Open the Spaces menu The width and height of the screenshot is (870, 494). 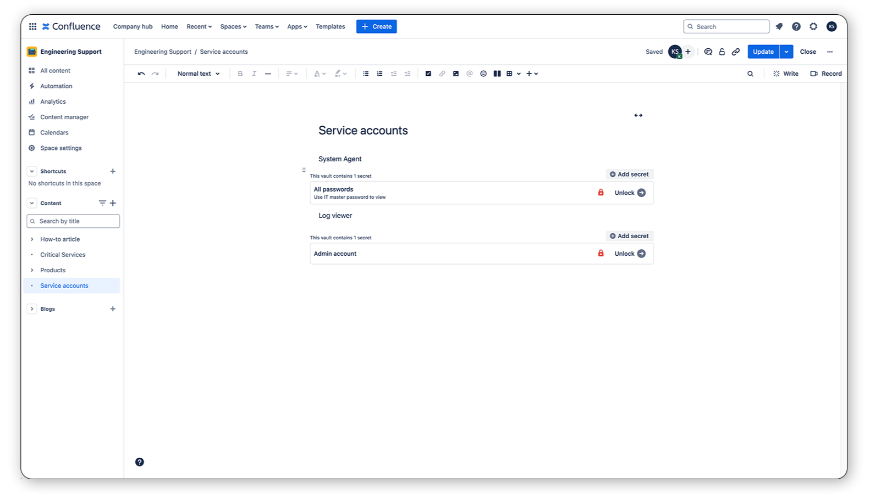pyautogui.click(x=233, y=27)
